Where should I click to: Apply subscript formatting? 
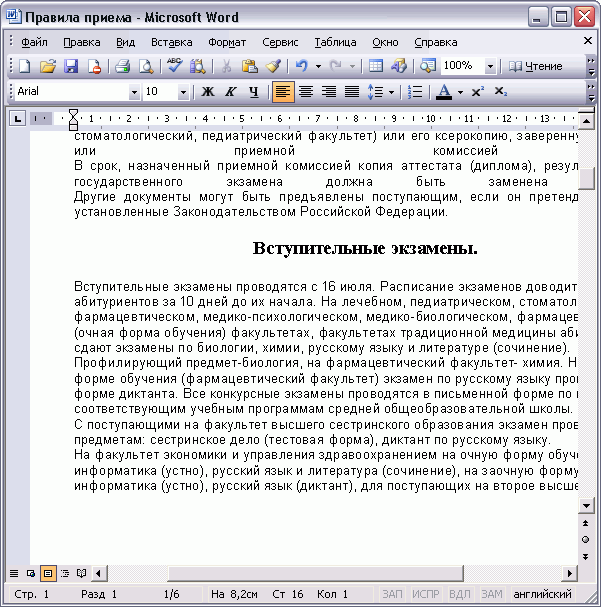(x=500, y=92)
